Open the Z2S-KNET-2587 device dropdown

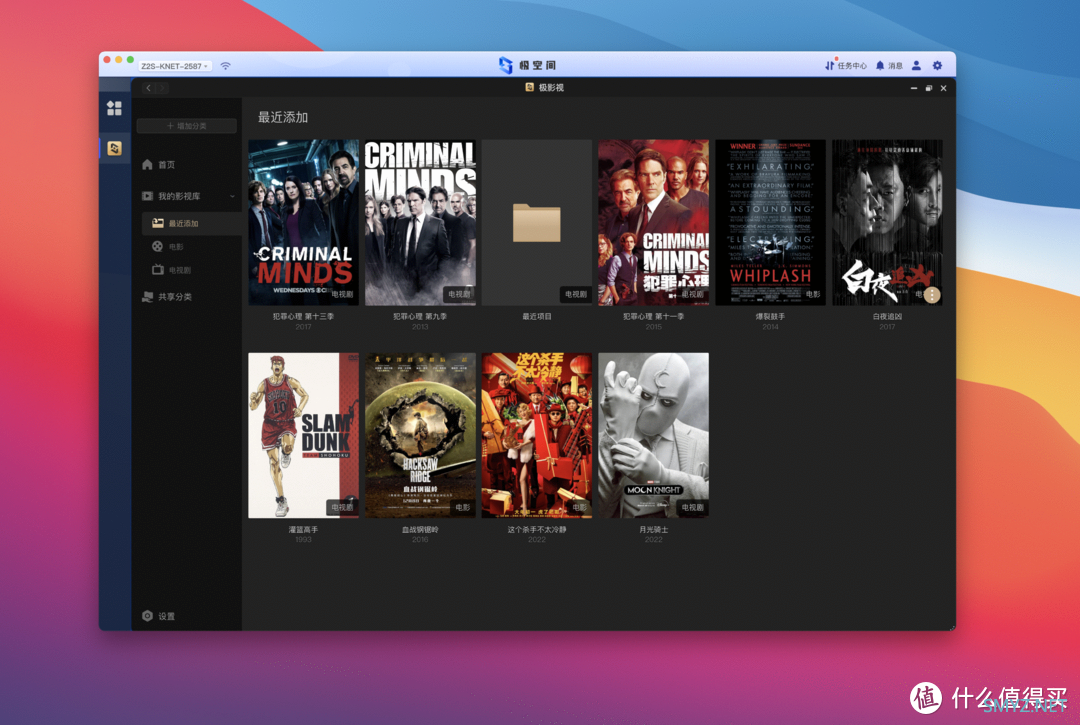[174, 66]
